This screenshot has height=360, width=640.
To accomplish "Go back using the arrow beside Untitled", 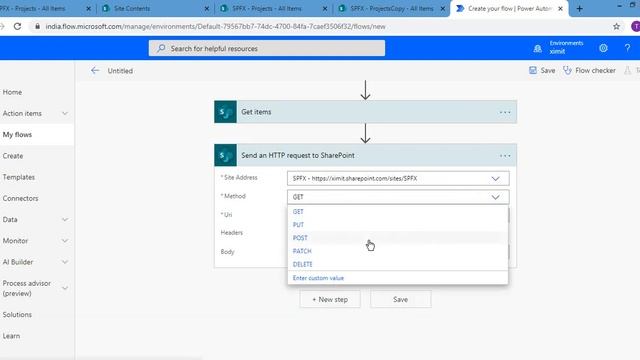I will [95, 71].
